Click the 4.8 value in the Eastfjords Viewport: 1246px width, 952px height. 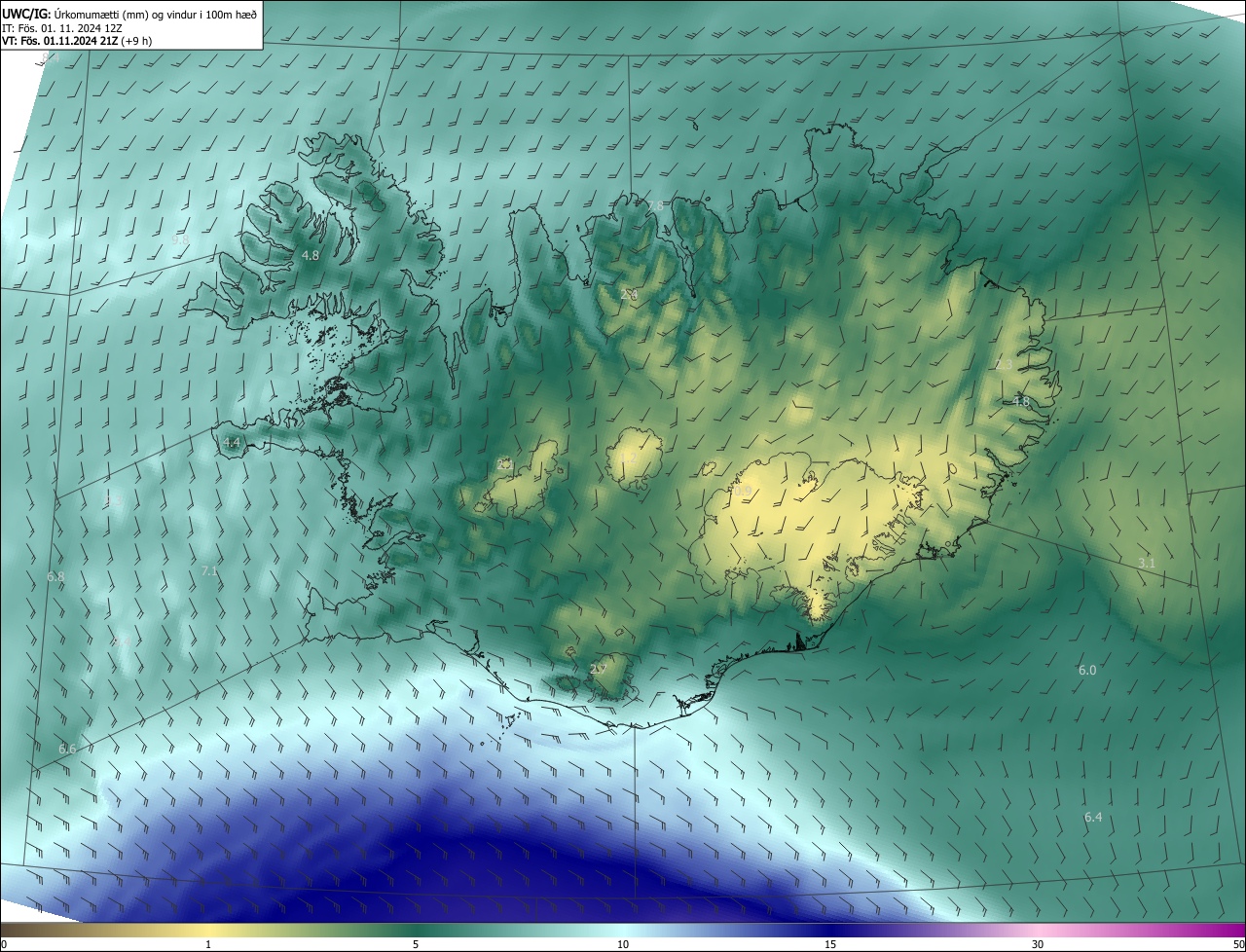1021,401
